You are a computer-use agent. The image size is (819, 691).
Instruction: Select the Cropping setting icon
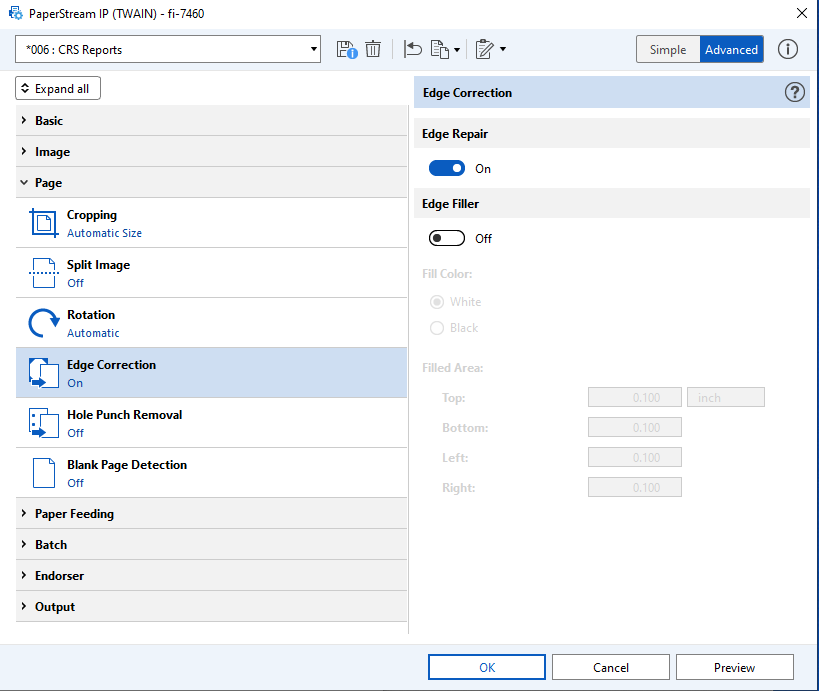43,223
